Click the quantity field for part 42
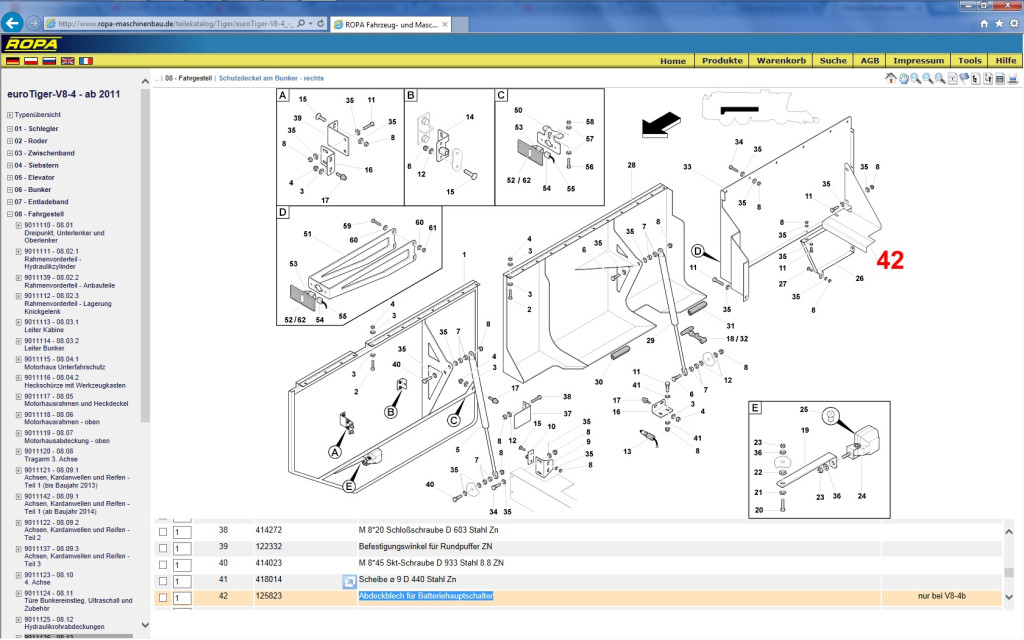Image resolution: width=1024 pixels, height=640 pixels. [182, 598]
